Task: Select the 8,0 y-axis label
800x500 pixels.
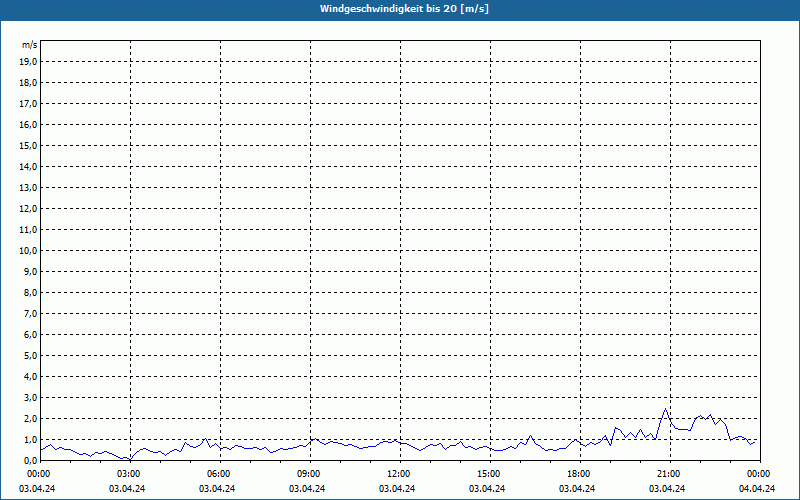Action: [x=32, y=292]
